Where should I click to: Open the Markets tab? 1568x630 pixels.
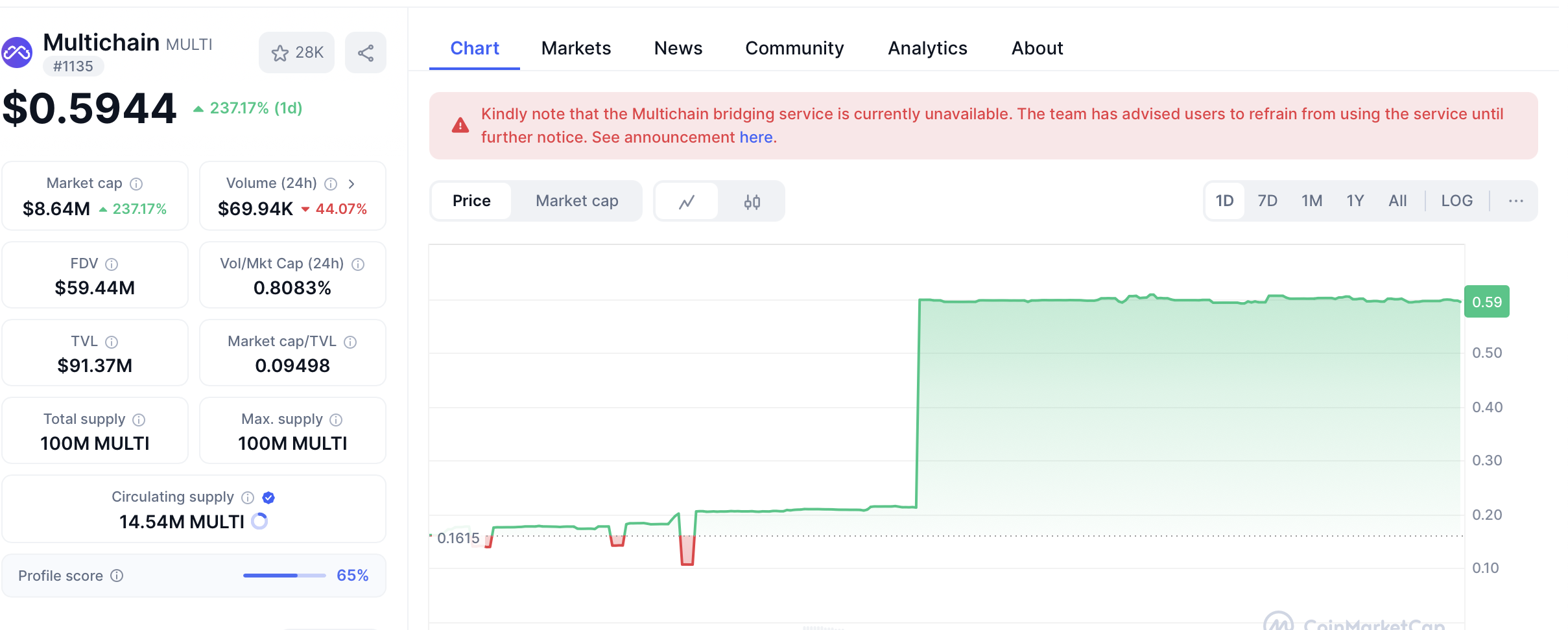pyautogui.click(x=576, y=49)
